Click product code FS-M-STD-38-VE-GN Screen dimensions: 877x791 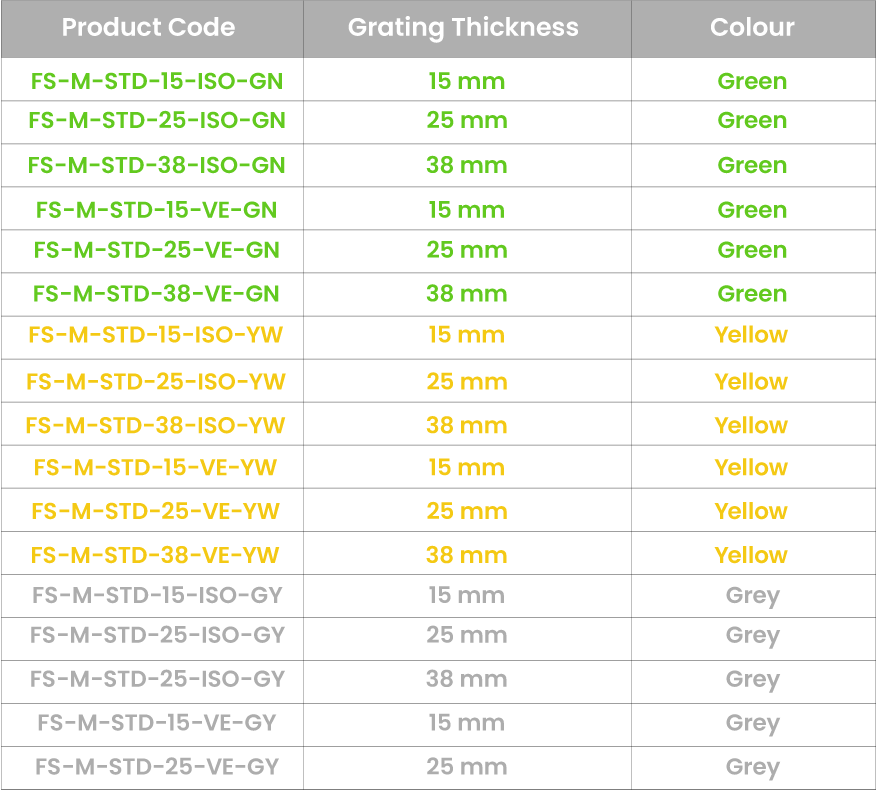click(x=157, y=294)
